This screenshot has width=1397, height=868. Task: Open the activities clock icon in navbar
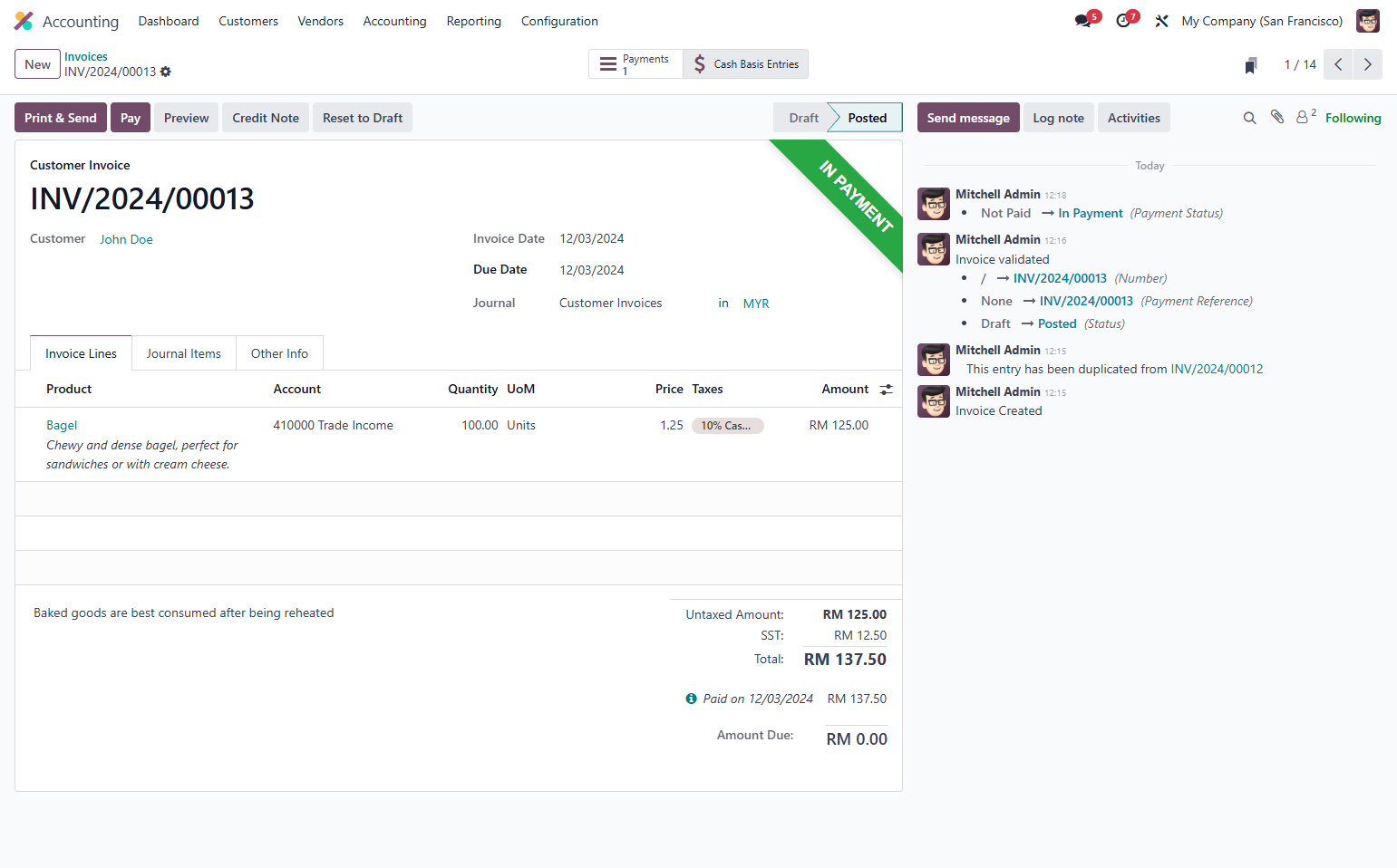(x=1123, y=21)
